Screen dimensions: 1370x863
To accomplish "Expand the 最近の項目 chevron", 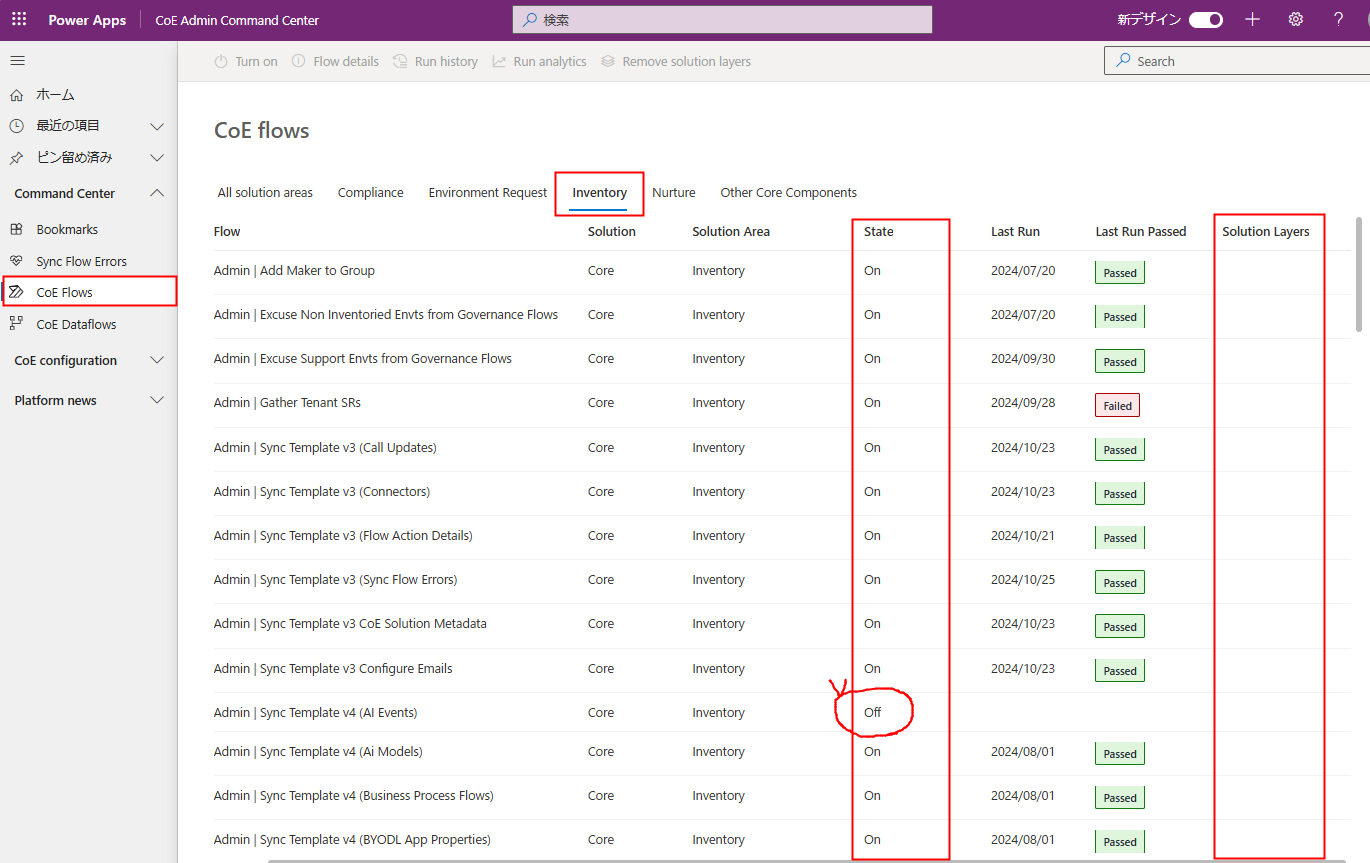I will pyautogui.click(x=157, y=126).
